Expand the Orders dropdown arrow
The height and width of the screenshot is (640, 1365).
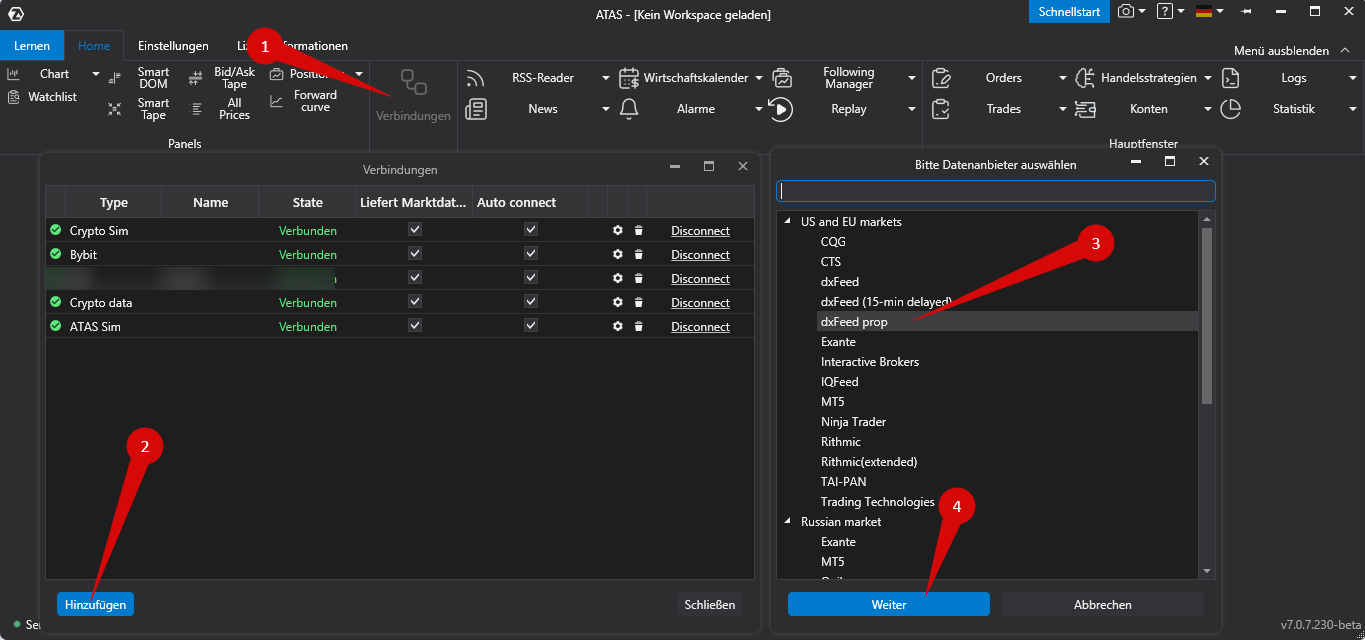pos(1063,78)
